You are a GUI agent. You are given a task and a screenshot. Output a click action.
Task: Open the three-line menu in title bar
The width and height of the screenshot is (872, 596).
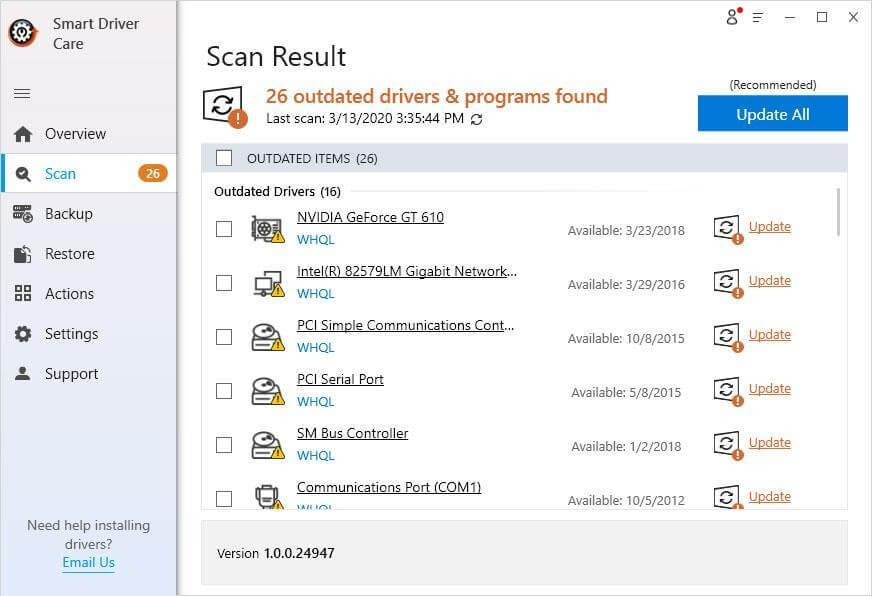click(x=758, y=17)
